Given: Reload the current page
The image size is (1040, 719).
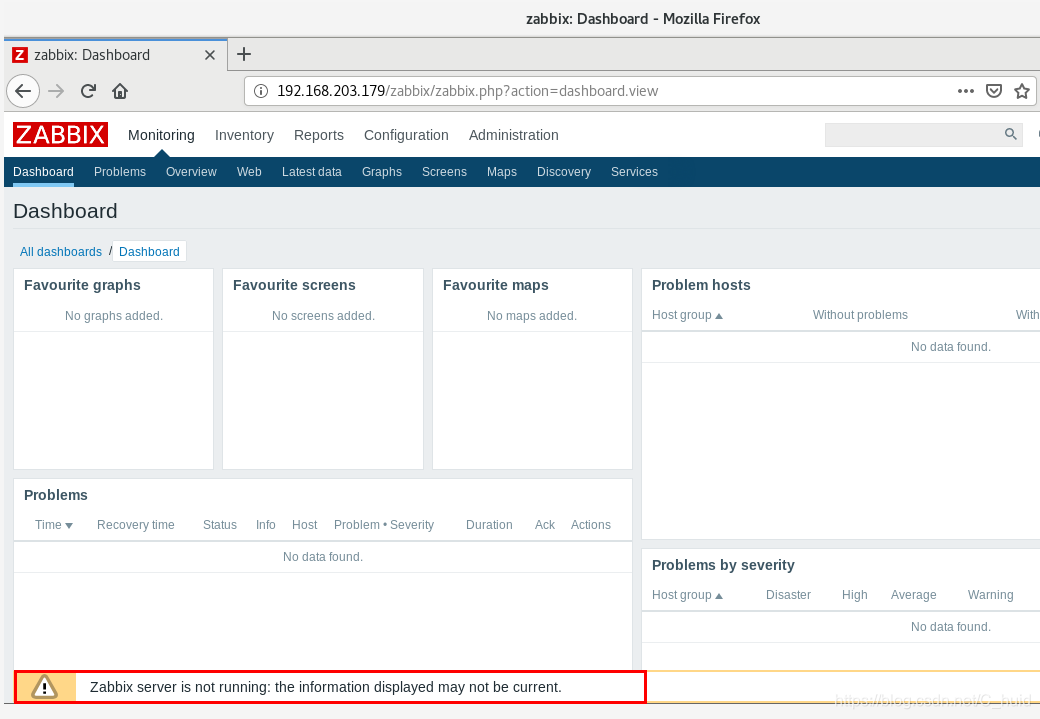Looking at the screenshot, I should click(x=88, y=91).
